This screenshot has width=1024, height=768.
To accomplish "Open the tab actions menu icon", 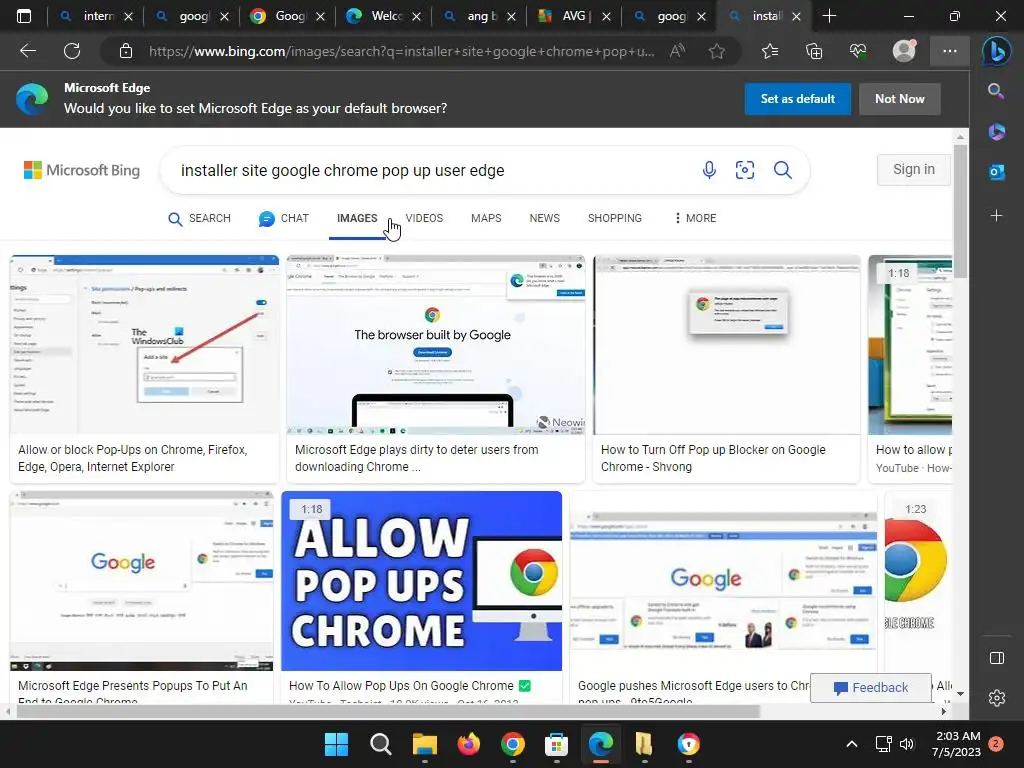I will pos(24,16).
